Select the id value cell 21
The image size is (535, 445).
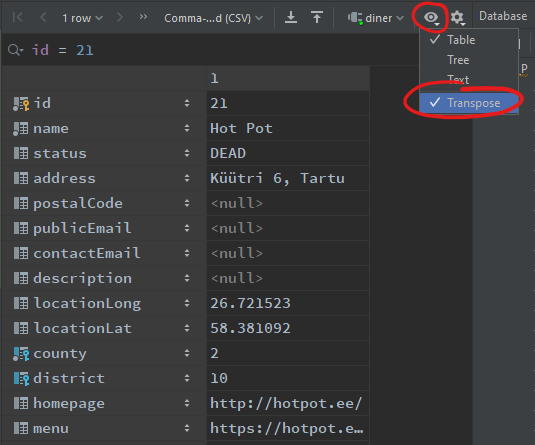(288, 103)
